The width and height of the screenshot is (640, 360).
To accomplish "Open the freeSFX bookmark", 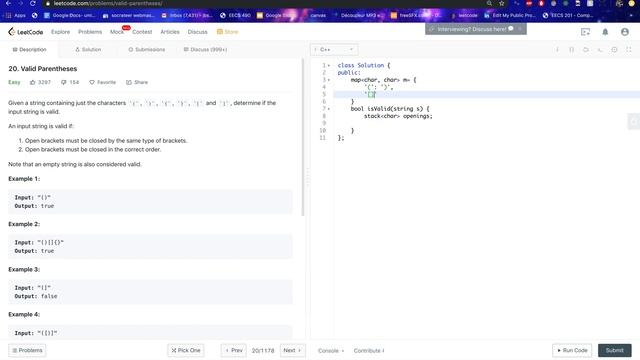I will coord(416,16).
